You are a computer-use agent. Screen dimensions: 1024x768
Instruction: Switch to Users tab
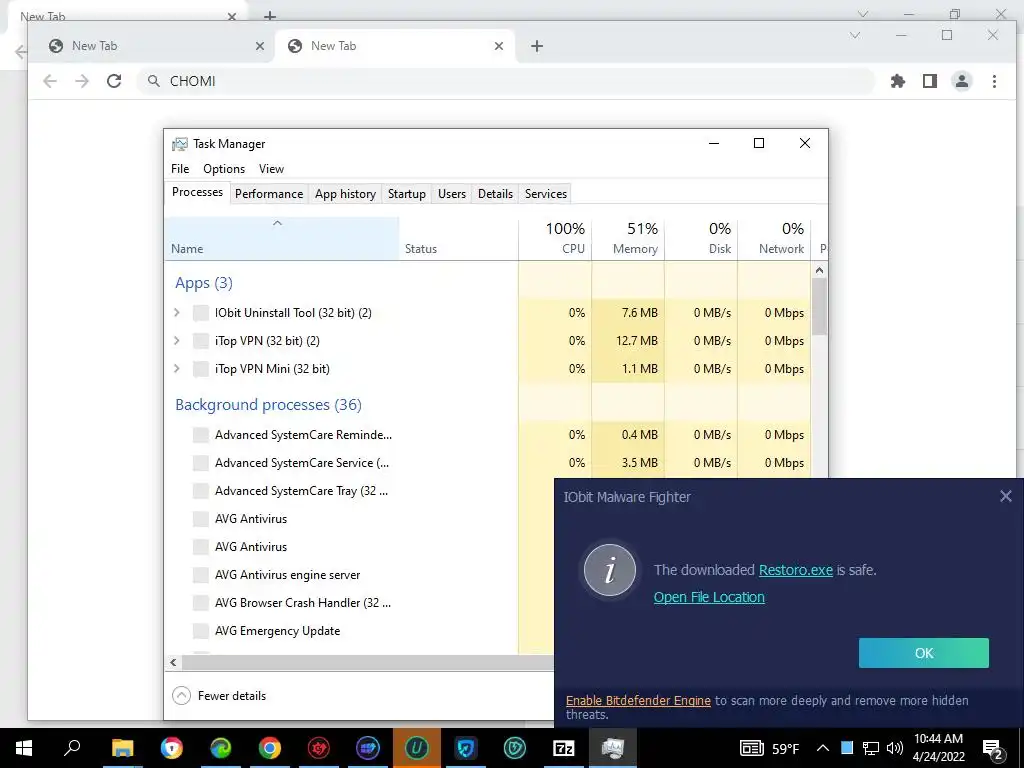(452, 194)
